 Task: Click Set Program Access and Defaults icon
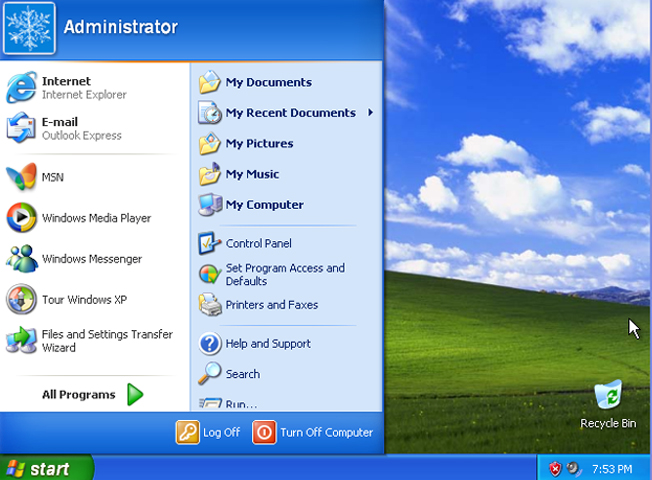point(209,274)
